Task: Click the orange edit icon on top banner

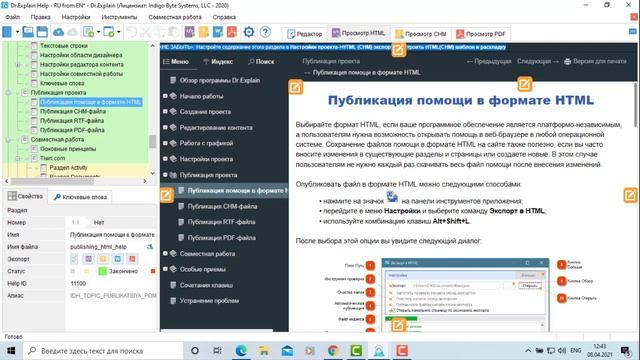Action: click(x=399, y=50)
